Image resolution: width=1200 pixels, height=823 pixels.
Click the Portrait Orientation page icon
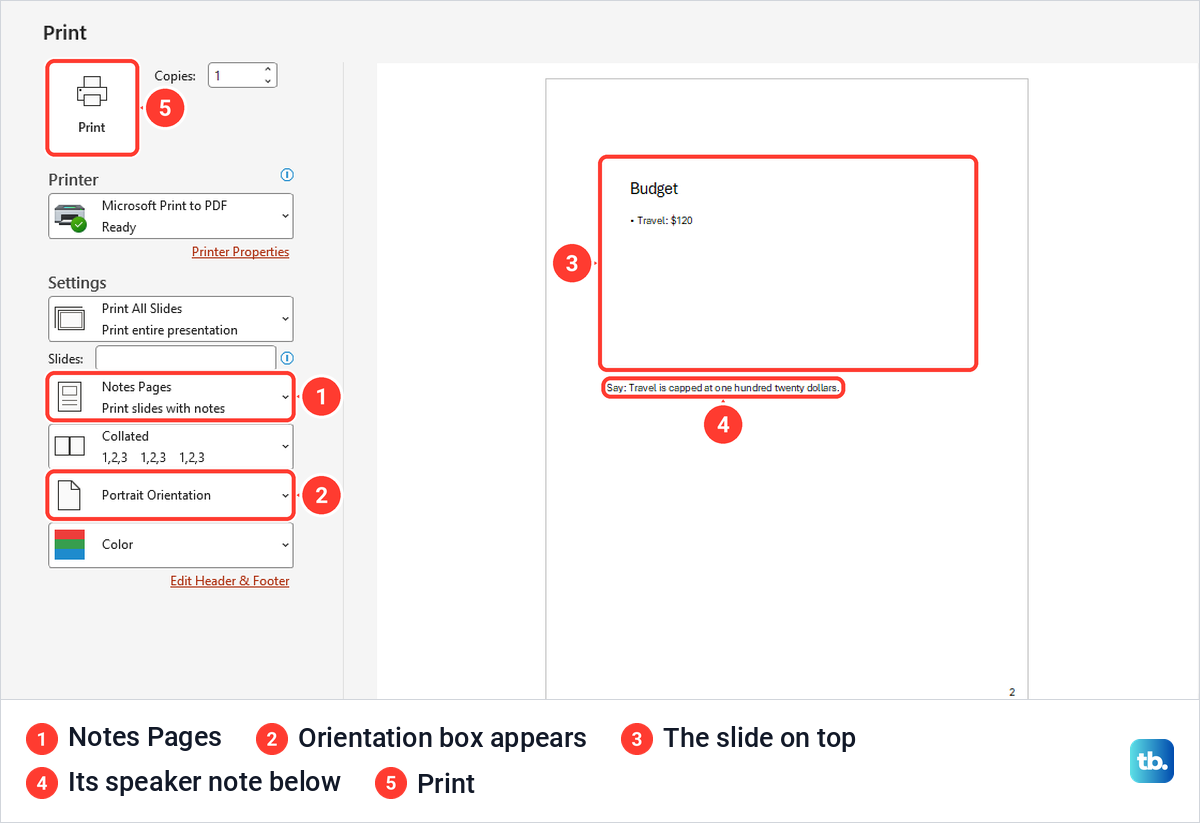pyautogui.click(x=70, y=495)
